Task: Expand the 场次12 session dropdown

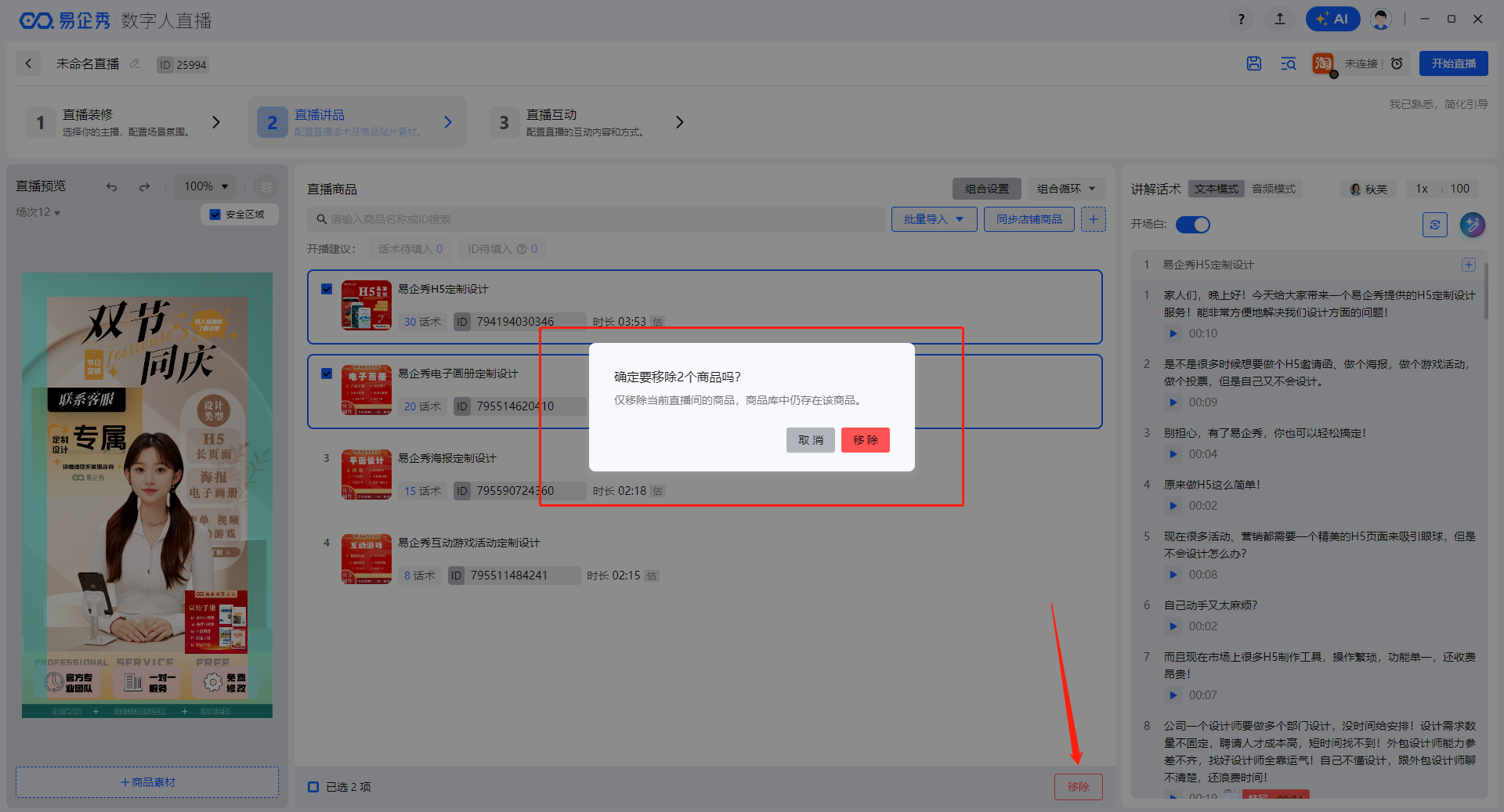Action: coord(38,212)
